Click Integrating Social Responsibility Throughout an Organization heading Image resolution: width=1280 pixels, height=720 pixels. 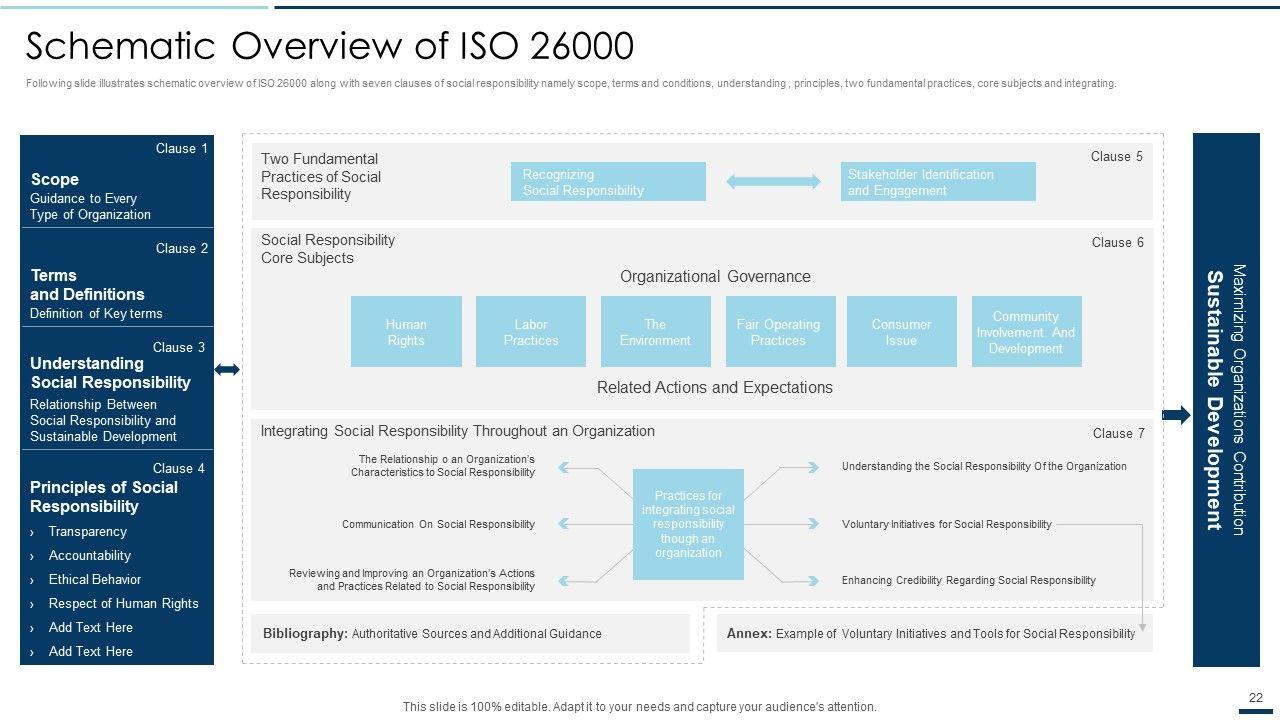458,431
